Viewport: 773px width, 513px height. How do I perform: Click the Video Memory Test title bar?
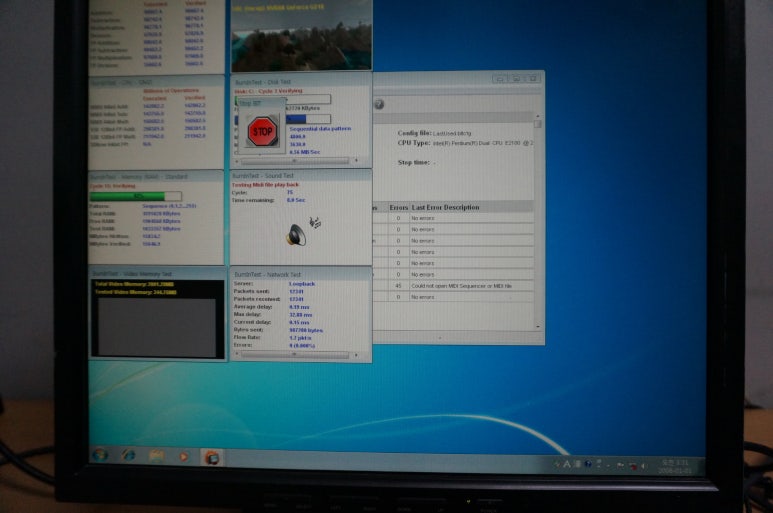tap(157, 274)
